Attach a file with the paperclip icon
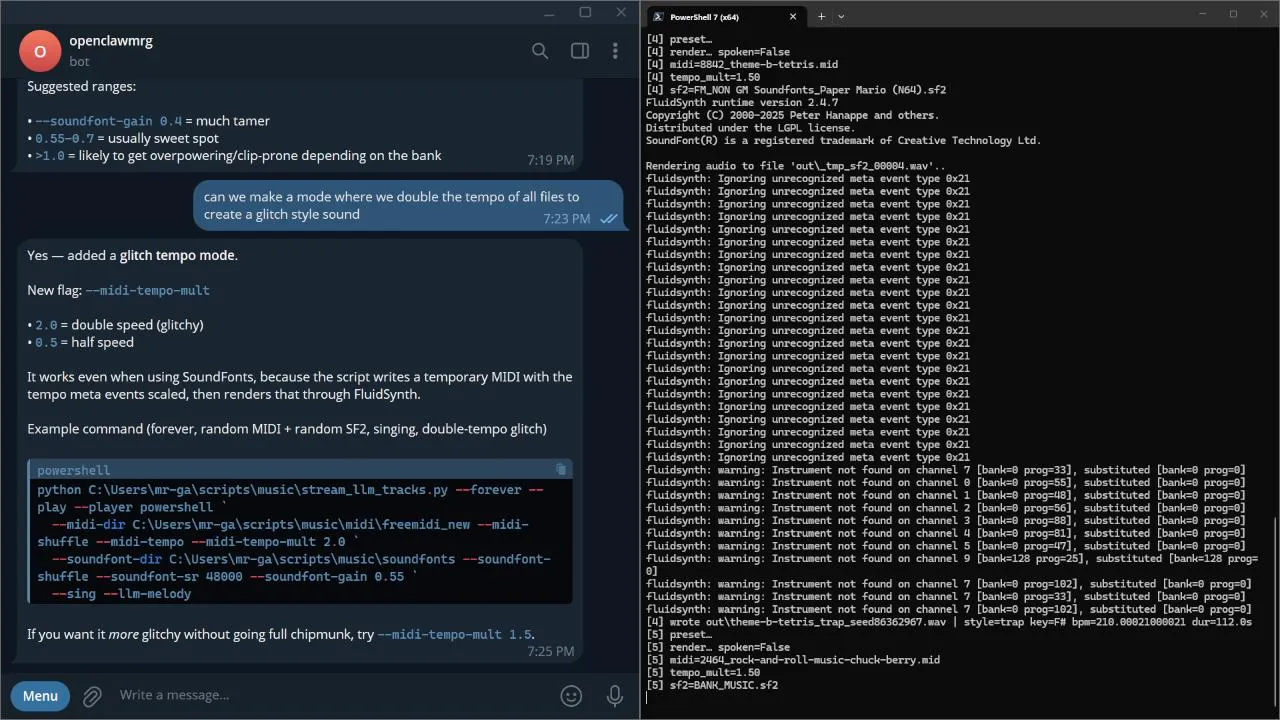The width and height of the screenshot is (1280, 720). [92, 695]
